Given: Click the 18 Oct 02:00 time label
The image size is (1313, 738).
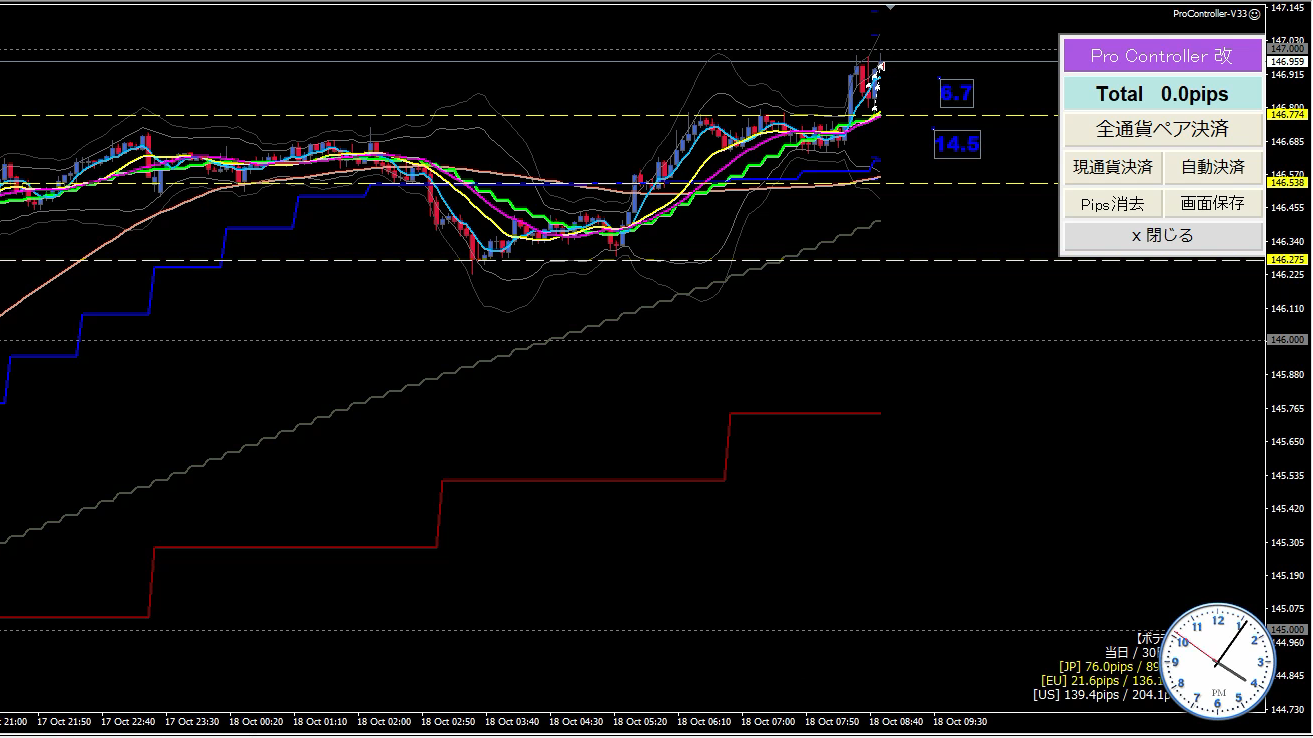Looking at the screenshot, I should 384,721.
